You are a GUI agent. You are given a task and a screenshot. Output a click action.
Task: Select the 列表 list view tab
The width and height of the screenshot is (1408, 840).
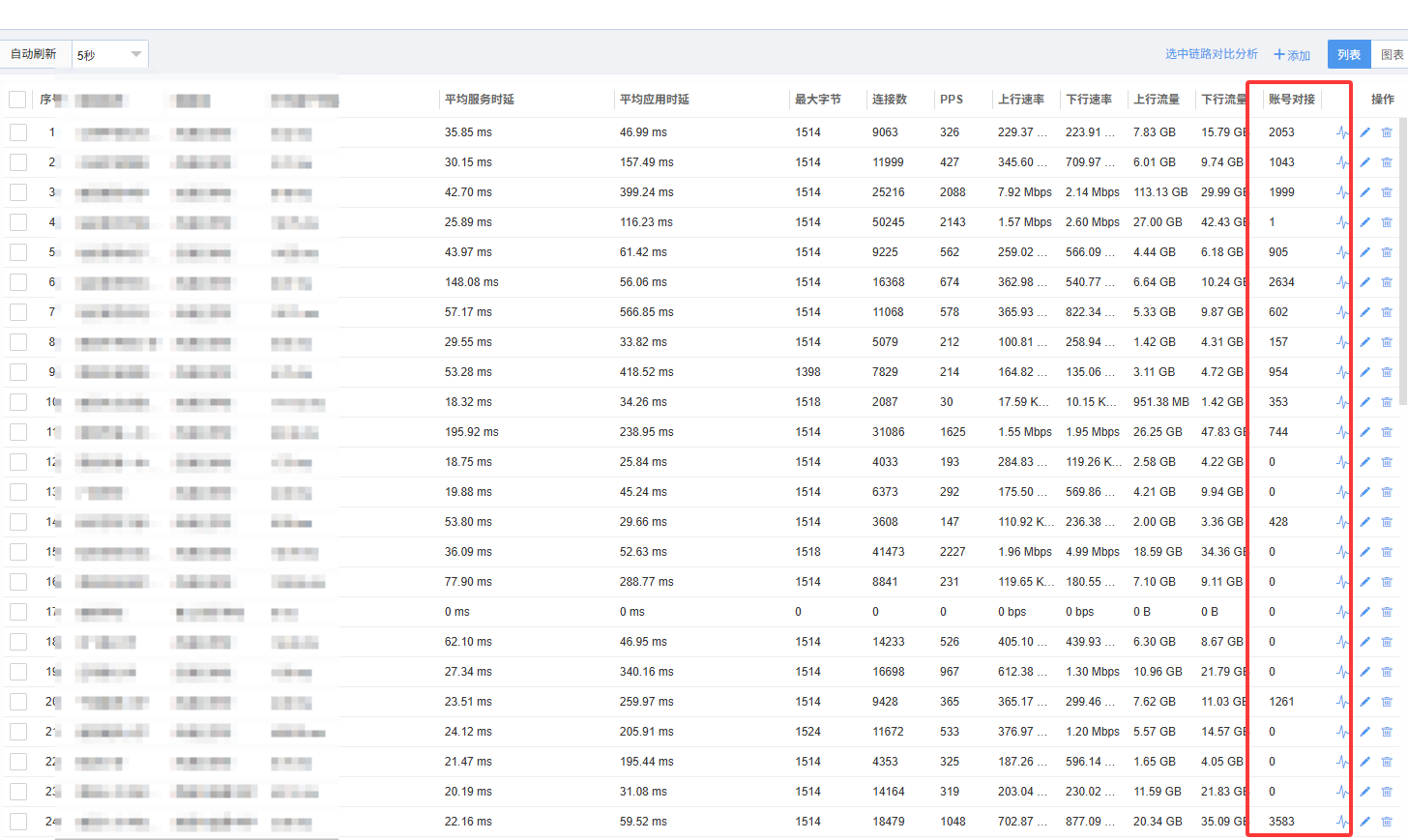tap(1348, 54)
